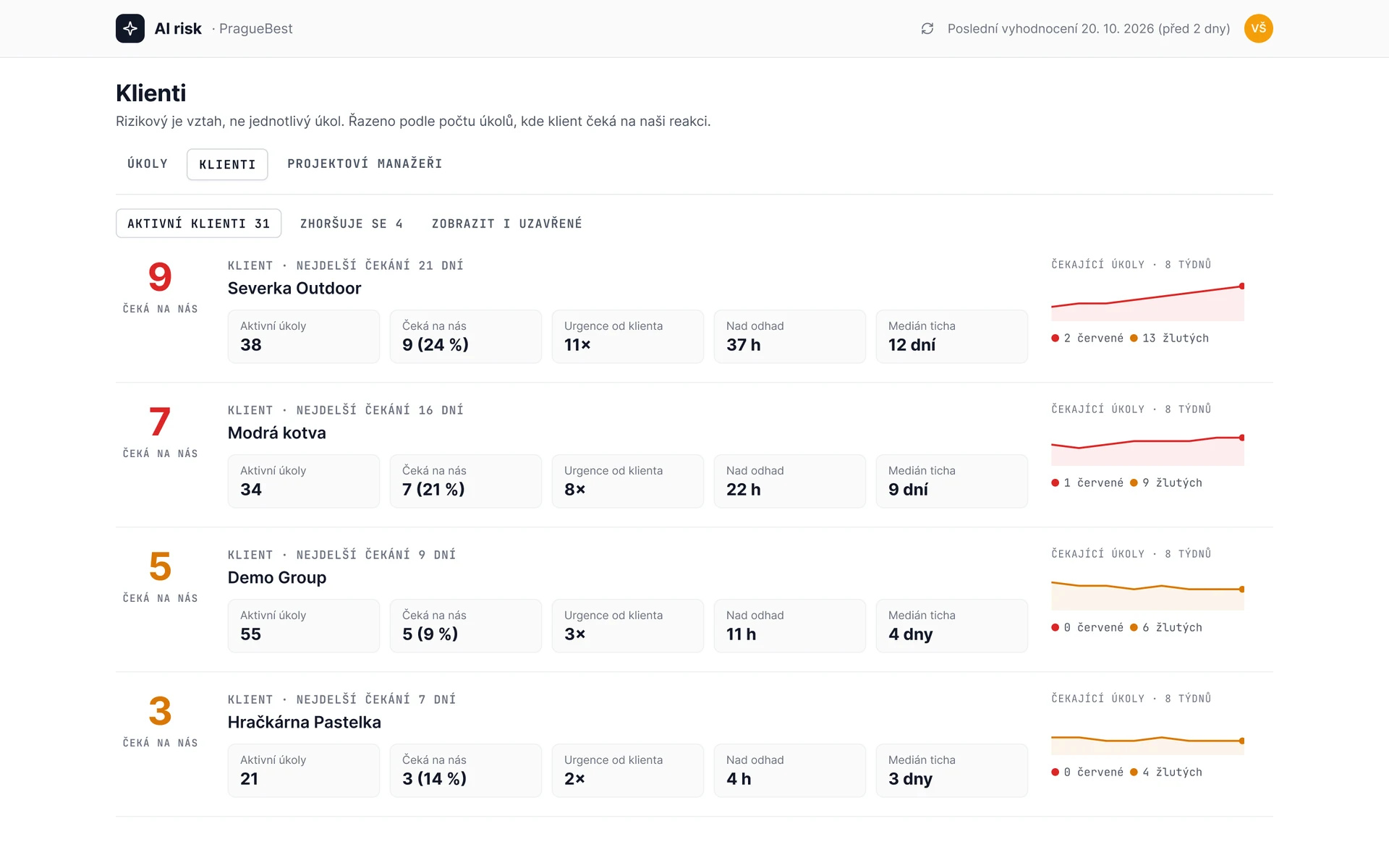Screen dimensions: 1389x868
Task: Open the Hračkárna Pastelka client
Action: click(305, 722)
